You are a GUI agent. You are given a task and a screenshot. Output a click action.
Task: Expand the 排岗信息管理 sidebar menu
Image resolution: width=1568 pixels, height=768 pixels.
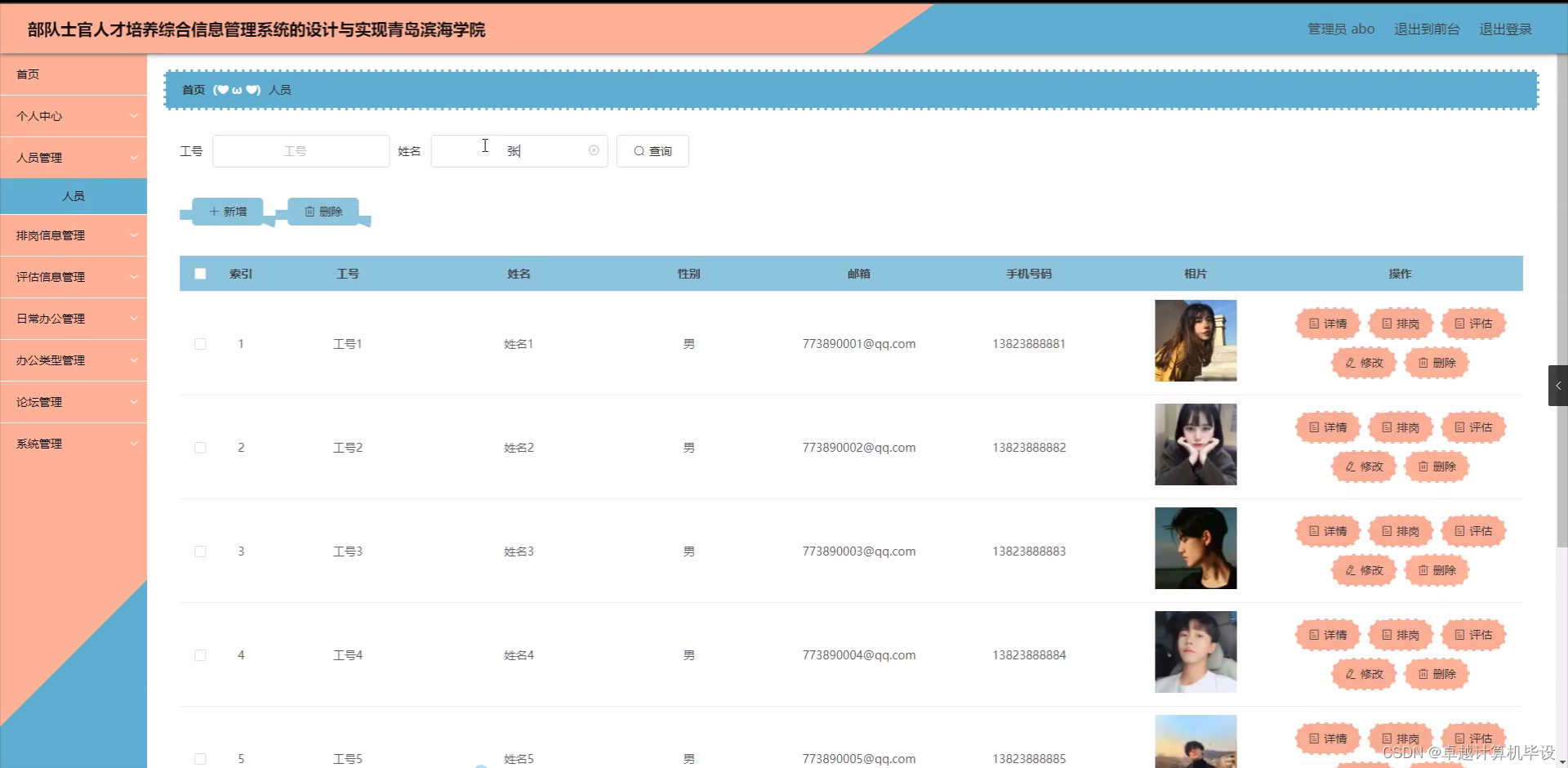73,234
